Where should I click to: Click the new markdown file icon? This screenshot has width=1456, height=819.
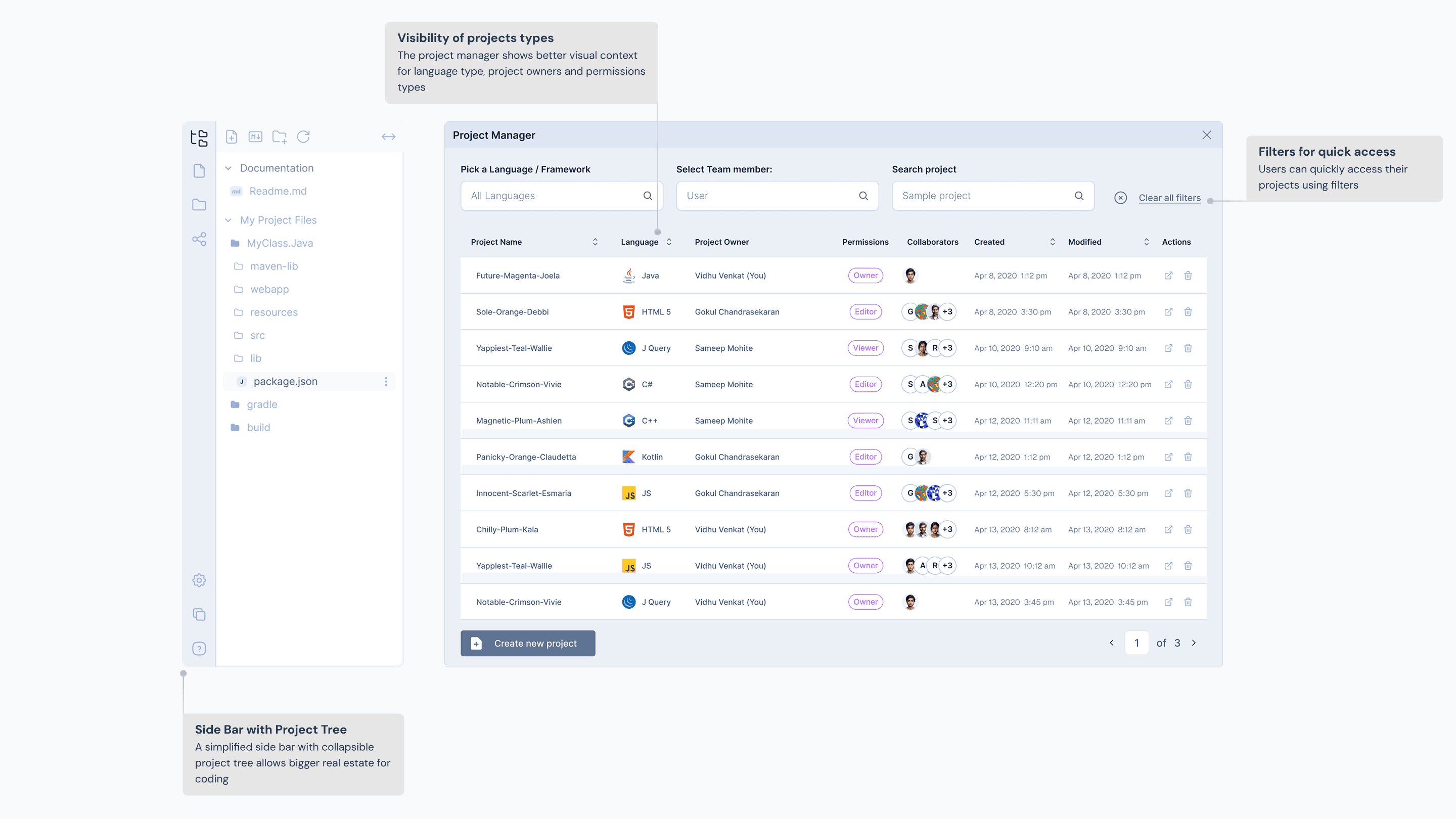coord(255,137)
